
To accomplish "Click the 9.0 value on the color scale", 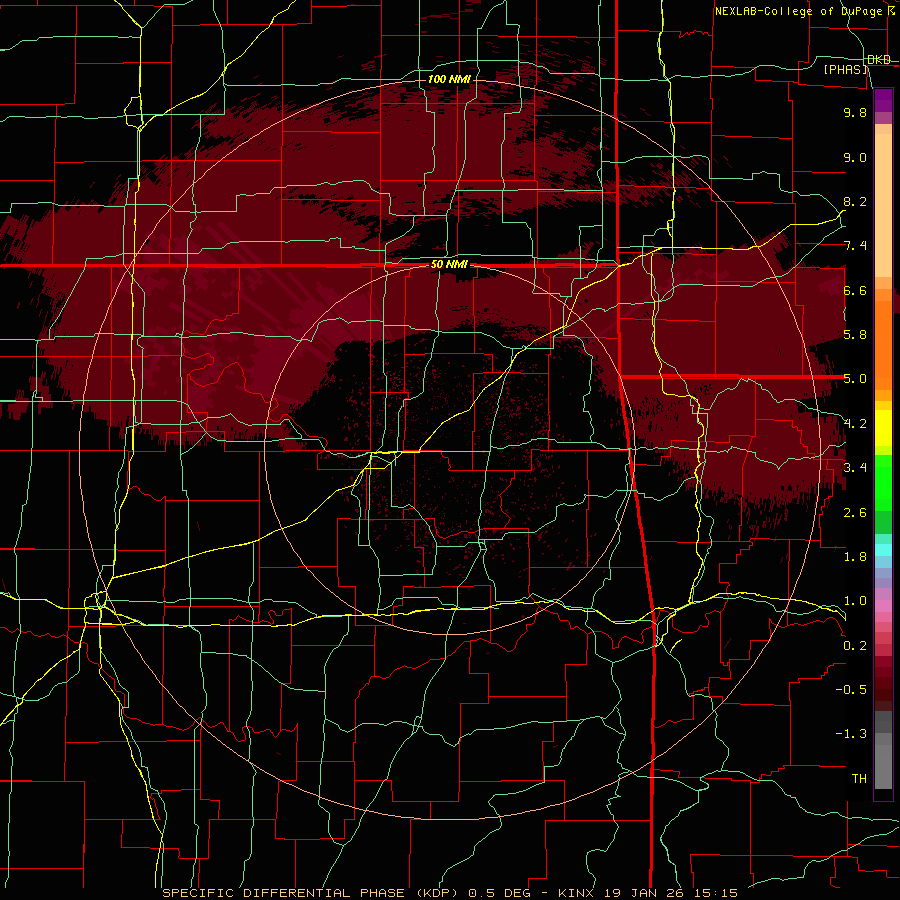I will click(x=855, y=157).
